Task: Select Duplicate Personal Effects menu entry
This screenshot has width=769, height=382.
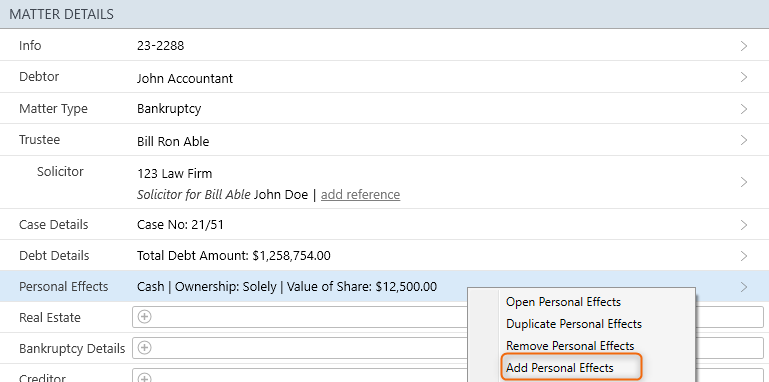Action: tap(574, 324)
